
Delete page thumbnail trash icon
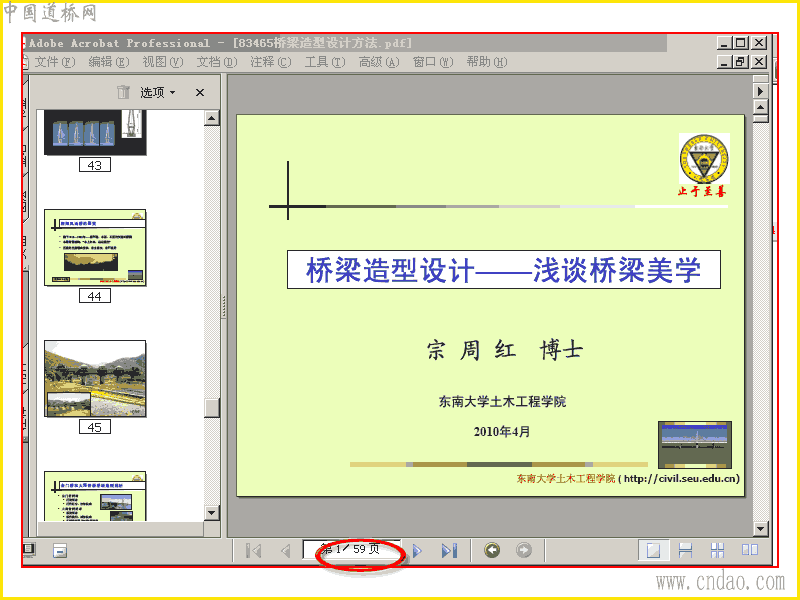[x=123, y=92]
